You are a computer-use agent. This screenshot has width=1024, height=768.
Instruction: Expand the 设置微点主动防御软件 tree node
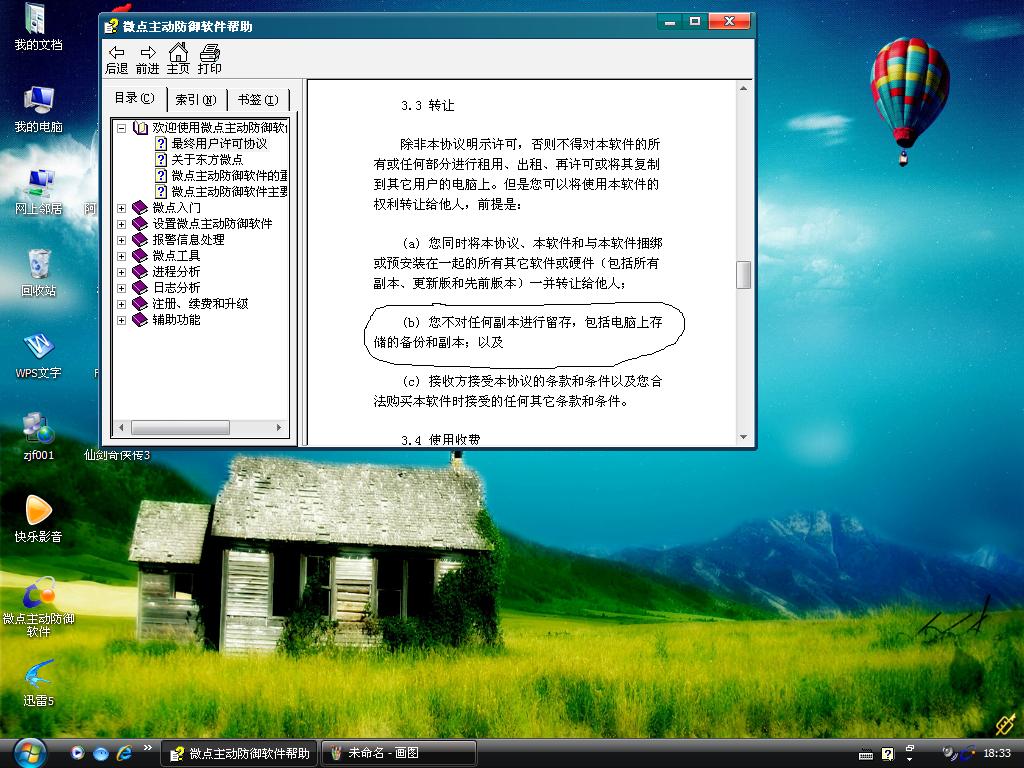122,224
